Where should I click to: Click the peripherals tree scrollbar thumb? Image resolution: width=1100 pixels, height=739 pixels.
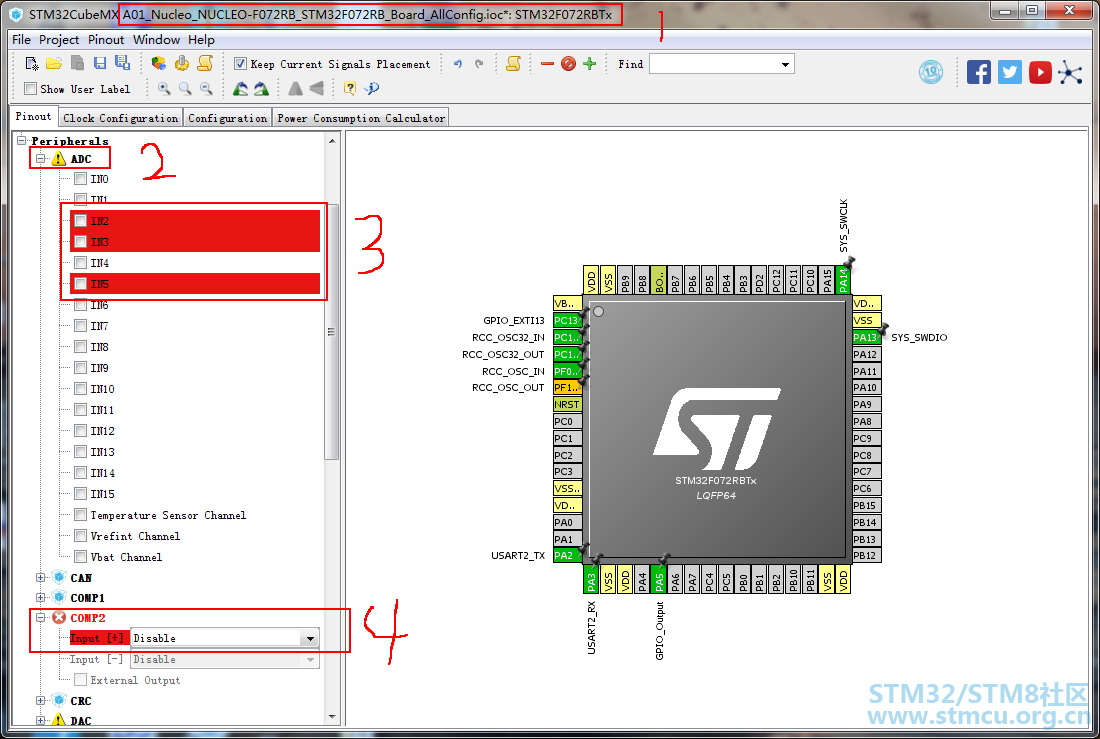[x=332, y=331]
